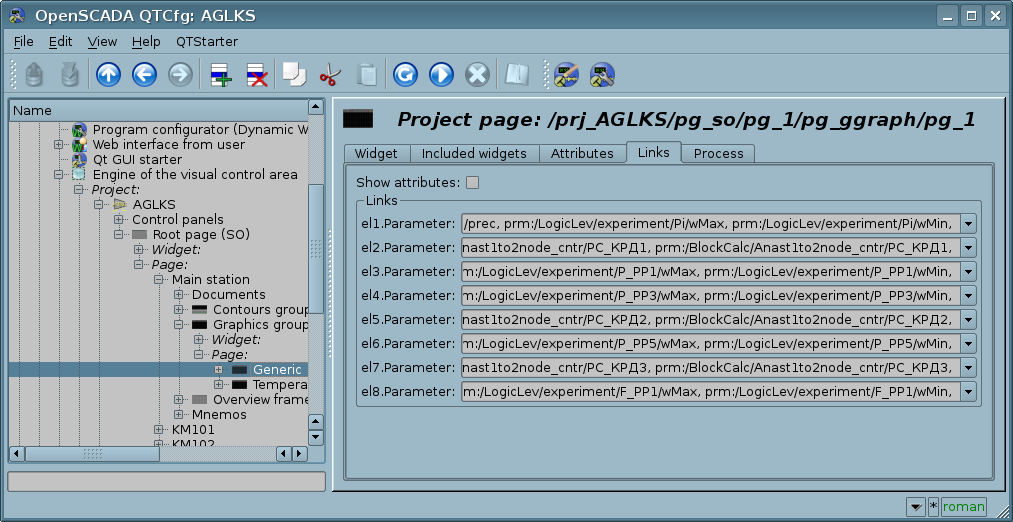Click the Cut scissors icon
The width and height of the screenshot is (1013, 522).
point(330,74)
